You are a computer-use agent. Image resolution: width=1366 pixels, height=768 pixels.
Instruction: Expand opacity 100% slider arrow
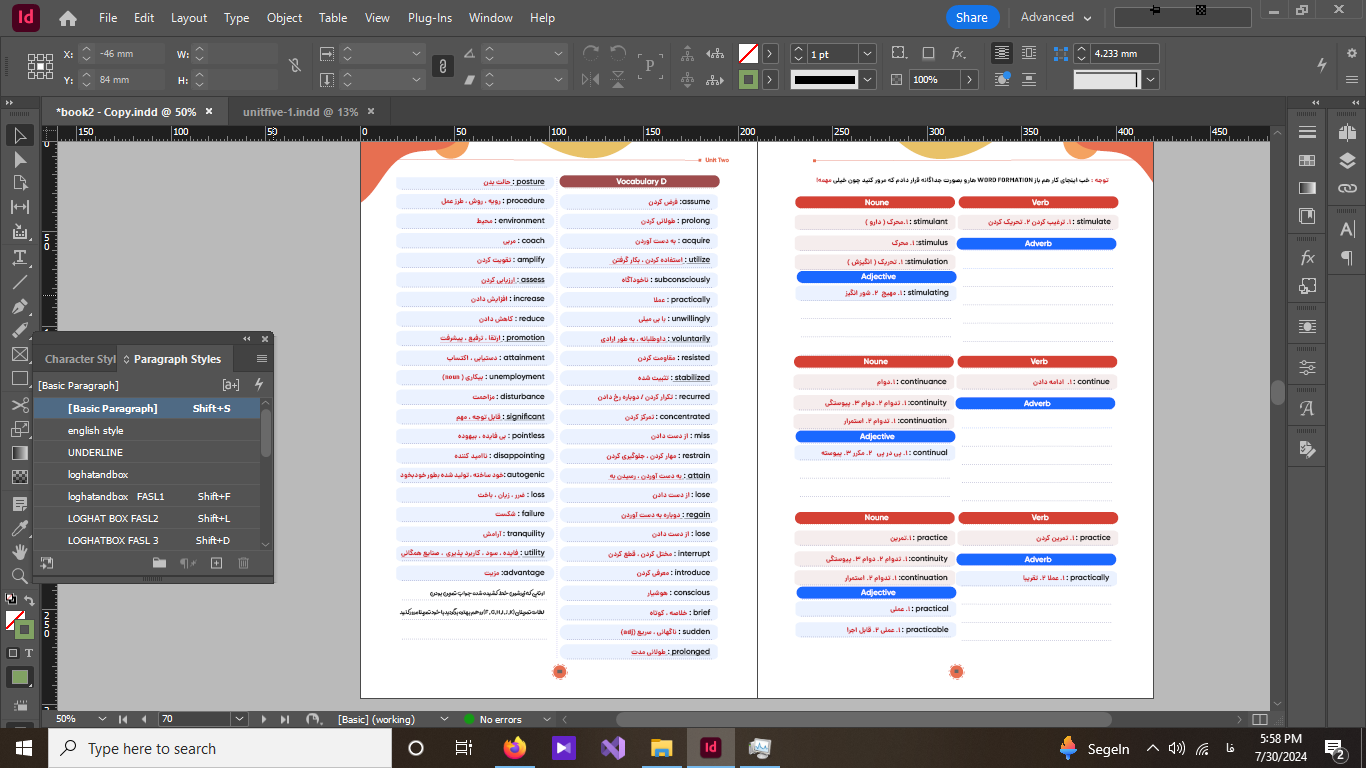(969, 79)
